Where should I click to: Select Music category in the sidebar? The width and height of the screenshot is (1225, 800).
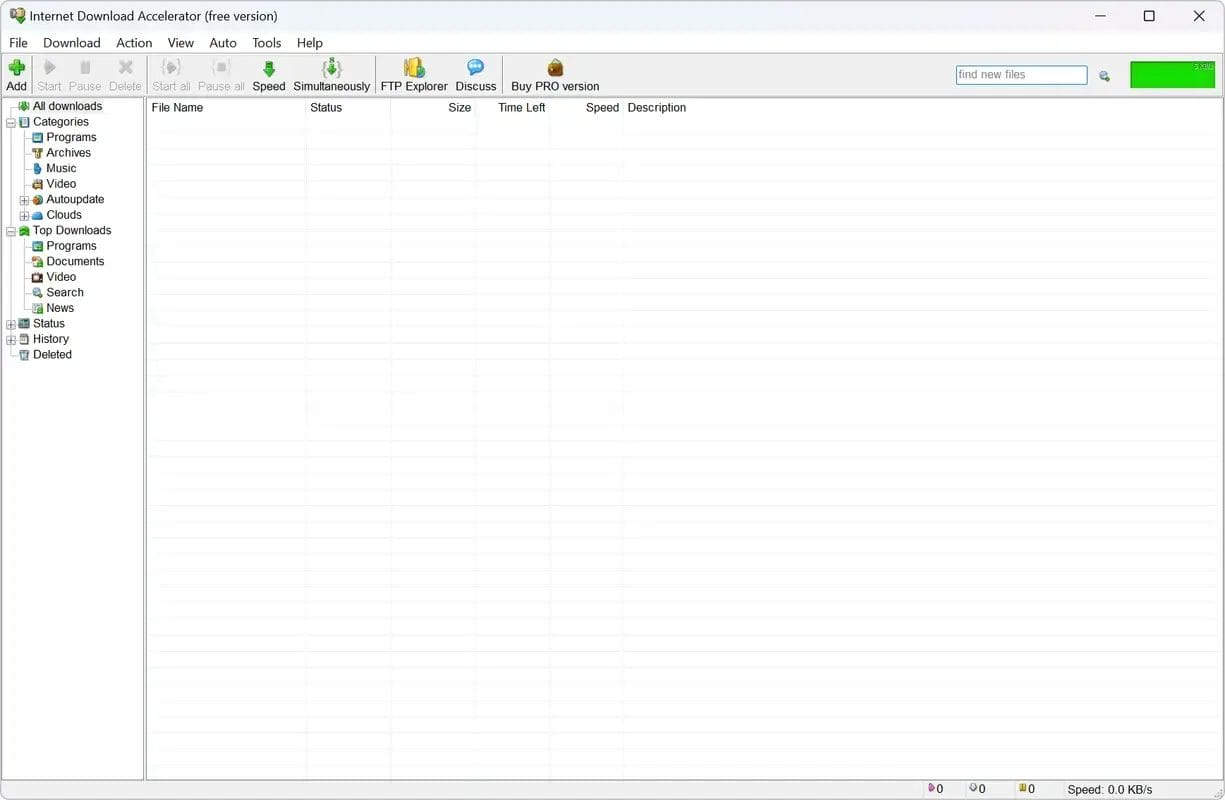point(61,168)
